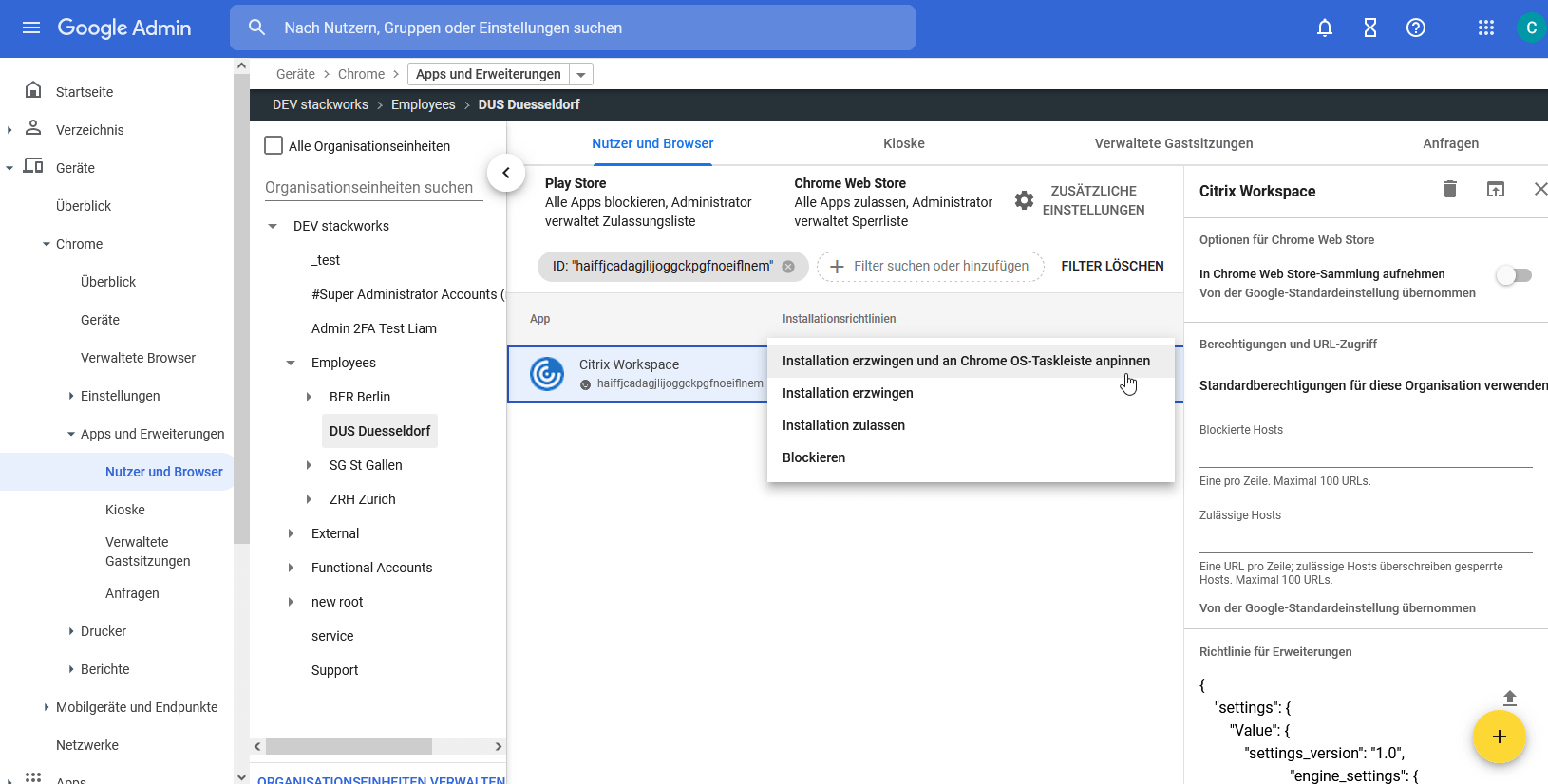
Task: Check Alle Organisationseinheiten checkbox
Action: pos(274,145)
